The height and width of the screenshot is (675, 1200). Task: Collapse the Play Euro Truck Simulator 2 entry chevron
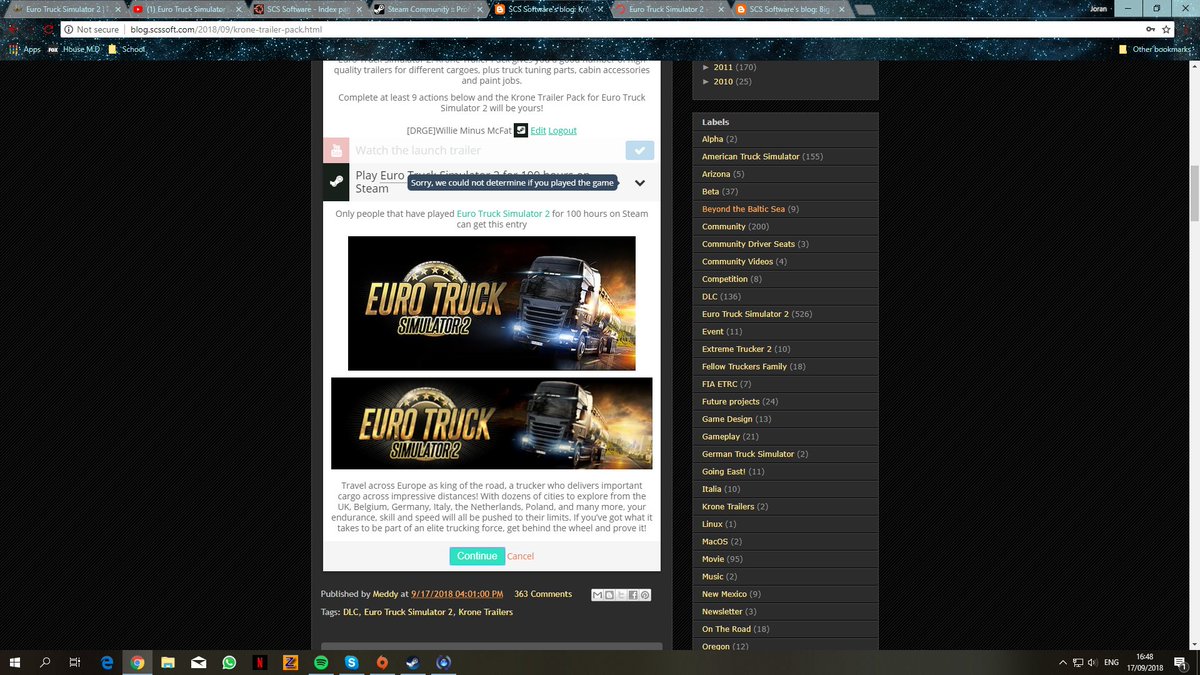click(640, 183)
